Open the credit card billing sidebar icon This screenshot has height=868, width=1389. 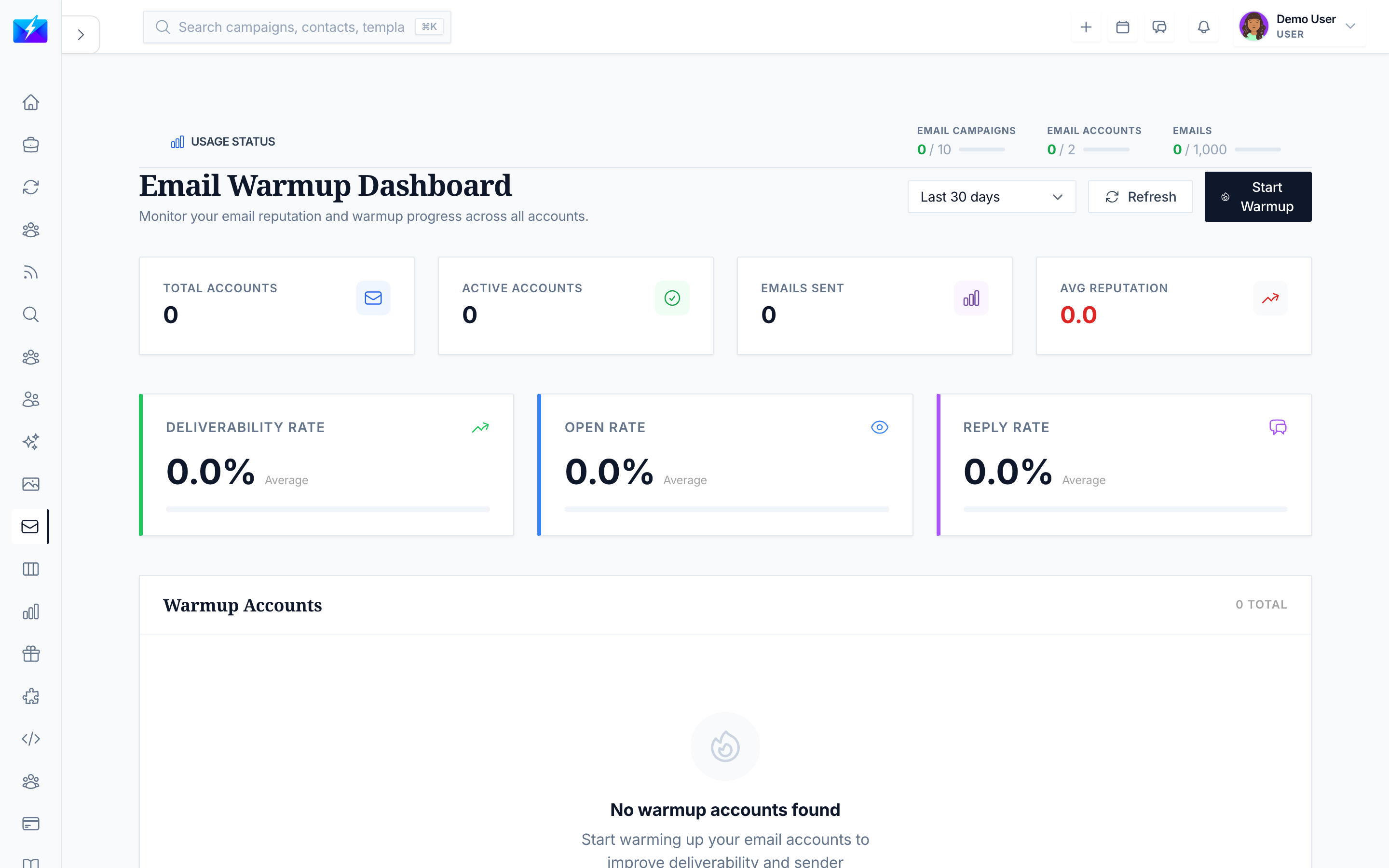tap(30, 824)
